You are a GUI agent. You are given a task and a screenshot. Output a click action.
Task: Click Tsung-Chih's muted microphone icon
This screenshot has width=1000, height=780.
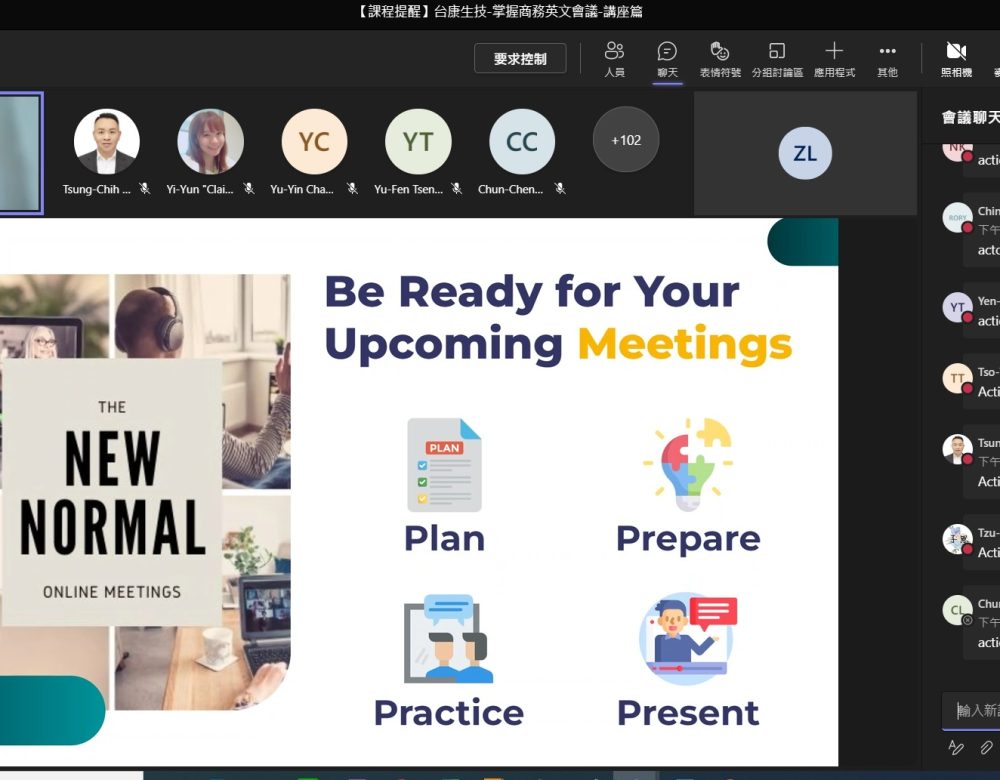[x=145, y=188]
